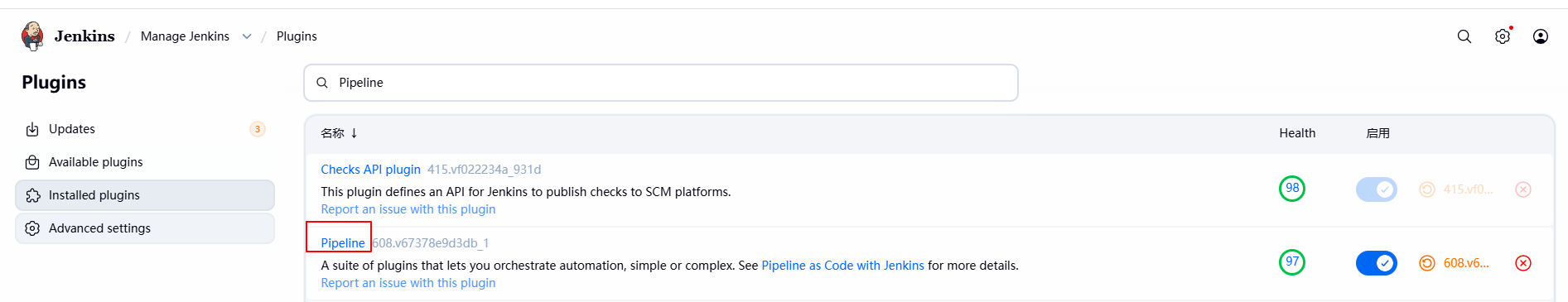
Task: Uninstall the Pipeline plugin with red X
Action: pyautogui.click(x=1522, y=263)
